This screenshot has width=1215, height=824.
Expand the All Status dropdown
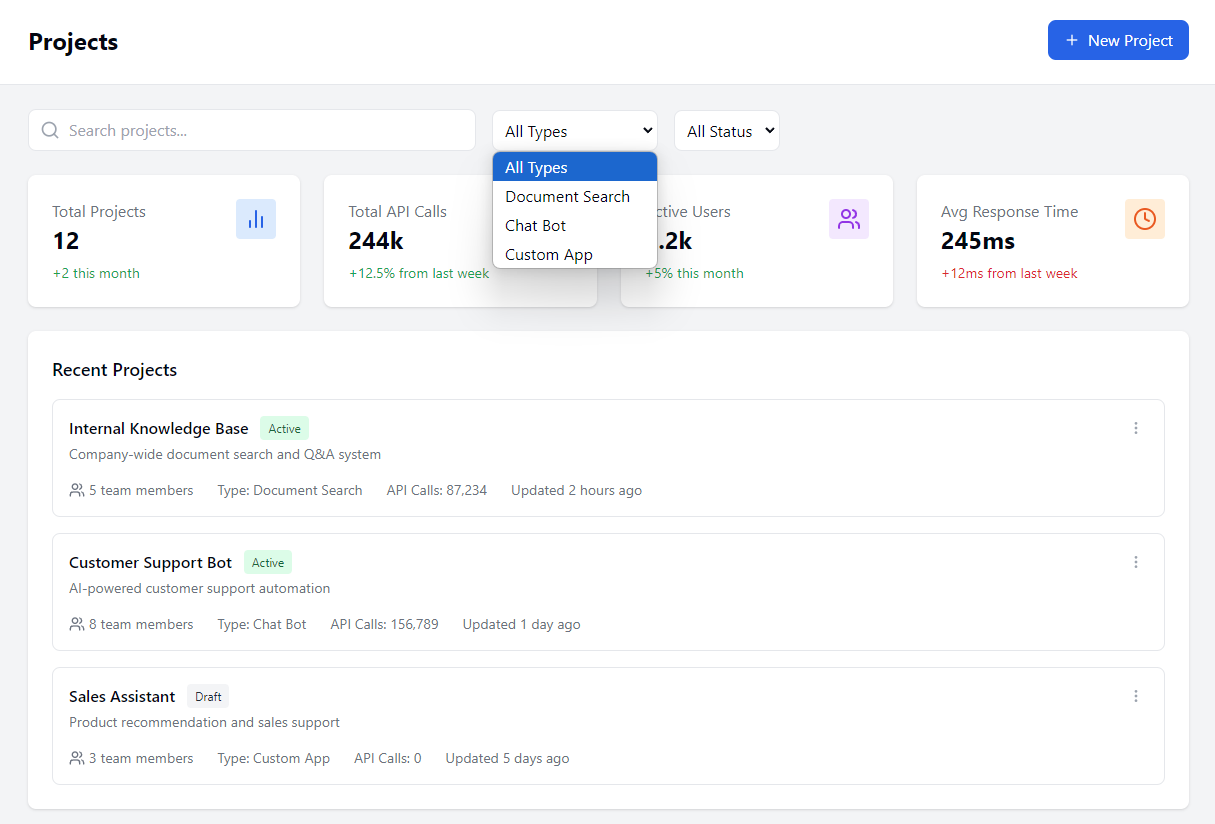[x=726, y=131]
